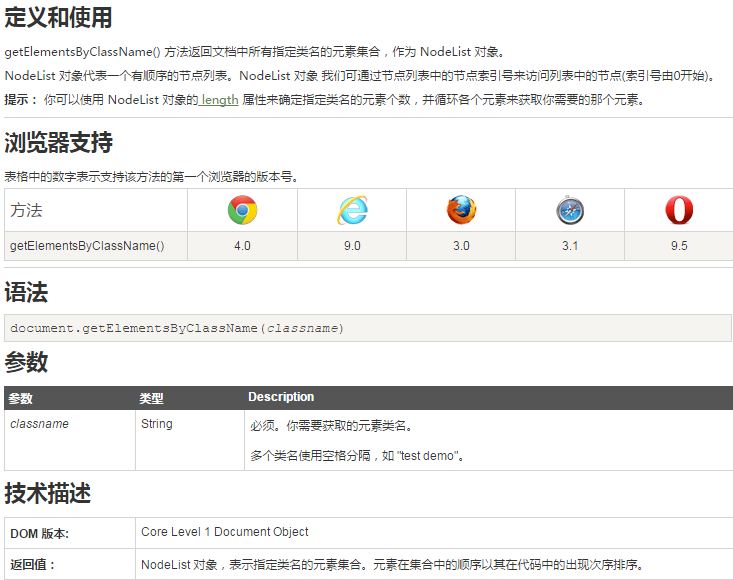Click the Safari compass icon
The height and width of the screenshot is (580, 733).
(570, 210)
